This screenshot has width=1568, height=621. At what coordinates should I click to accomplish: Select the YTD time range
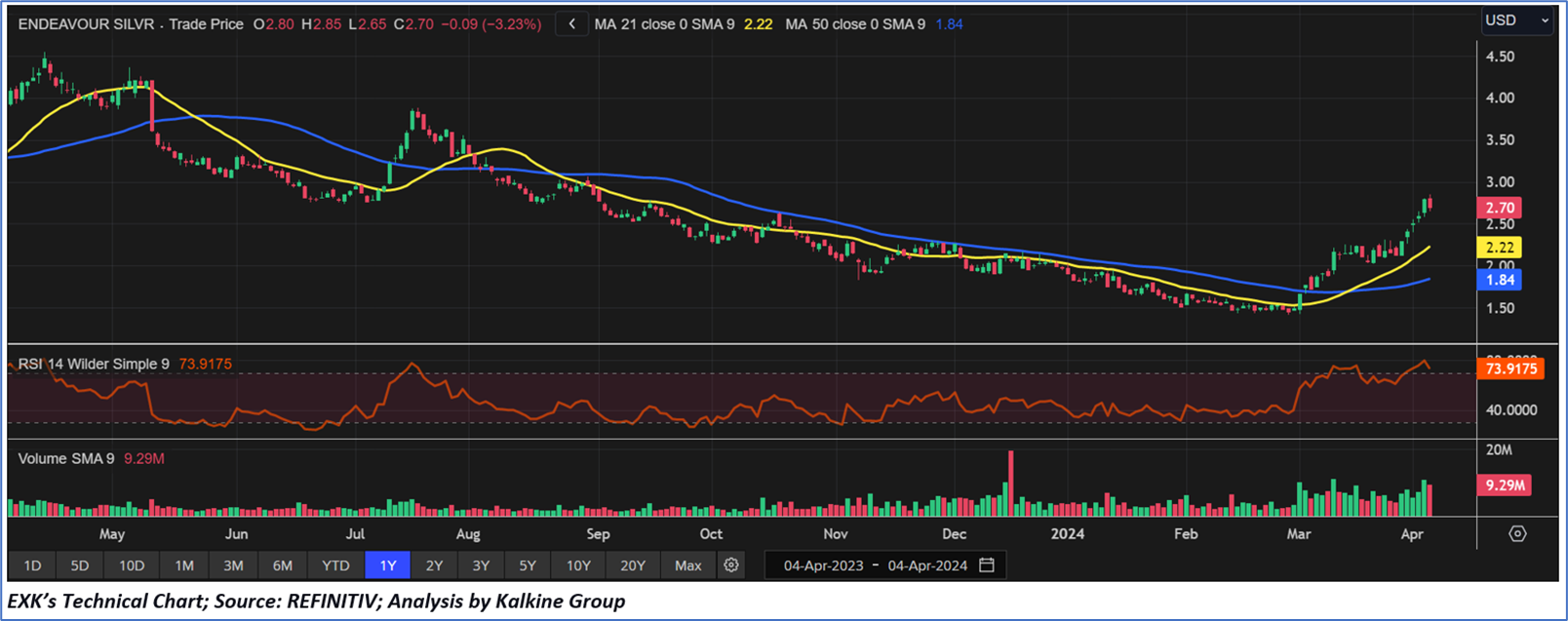335,565
